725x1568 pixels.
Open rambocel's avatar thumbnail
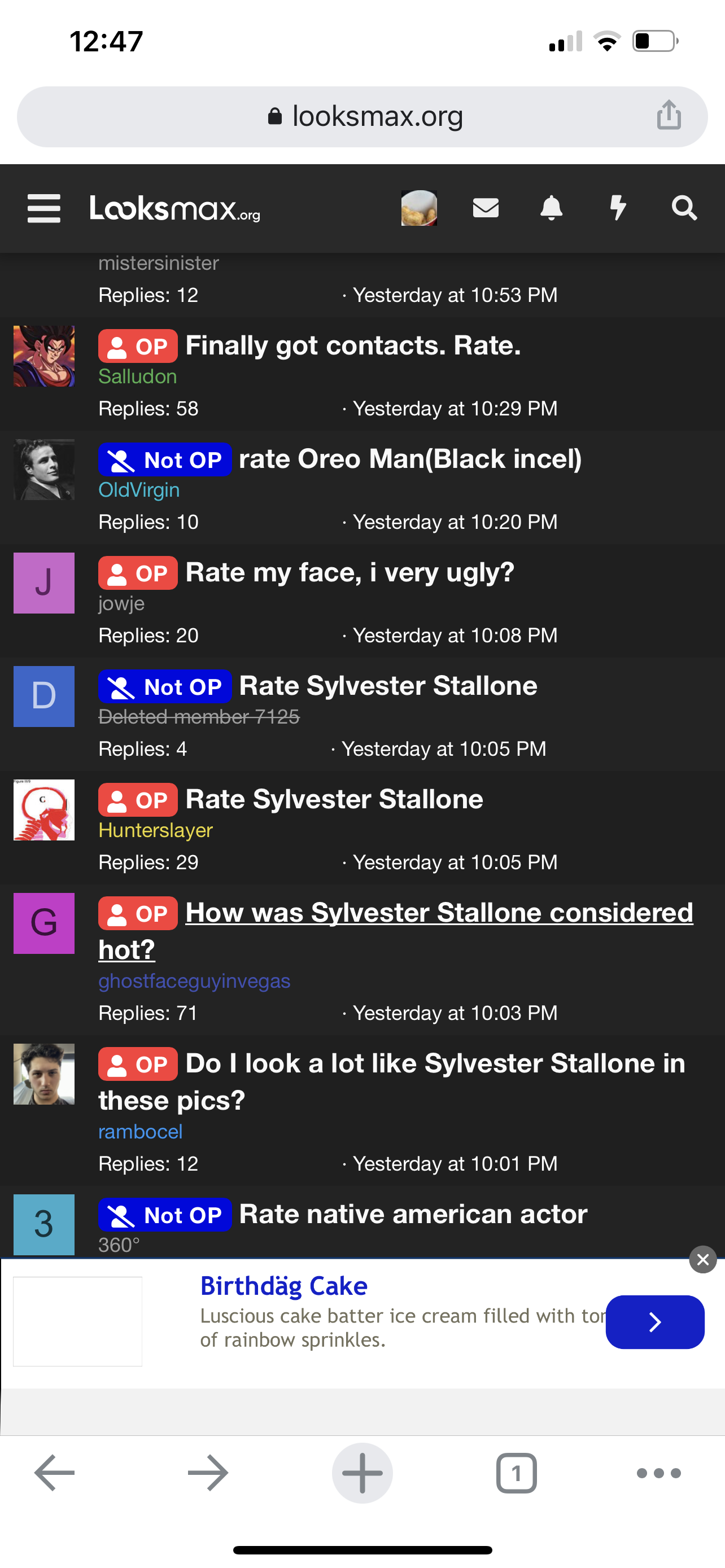point(44,1074)
